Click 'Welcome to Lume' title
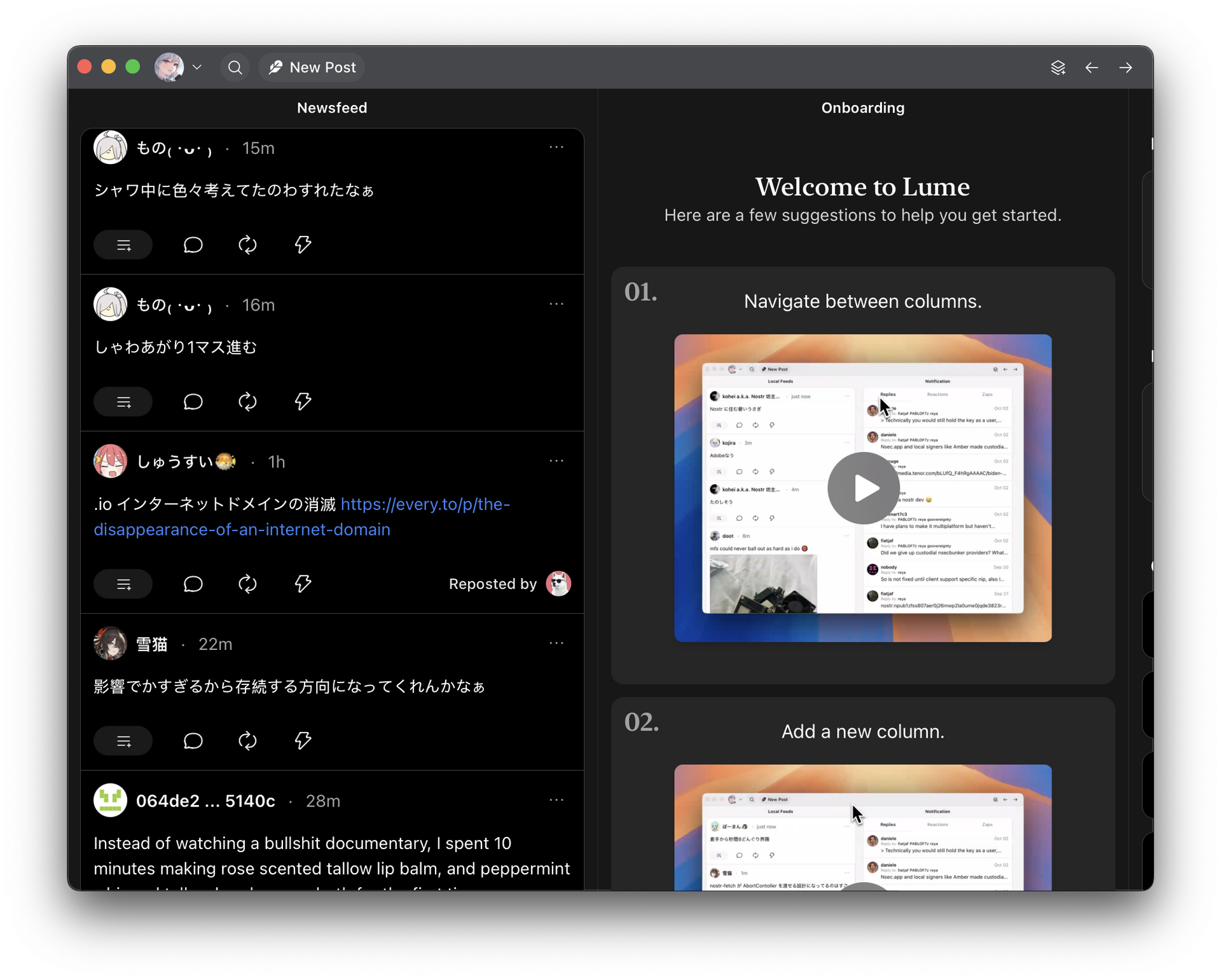 click(862, 186)
